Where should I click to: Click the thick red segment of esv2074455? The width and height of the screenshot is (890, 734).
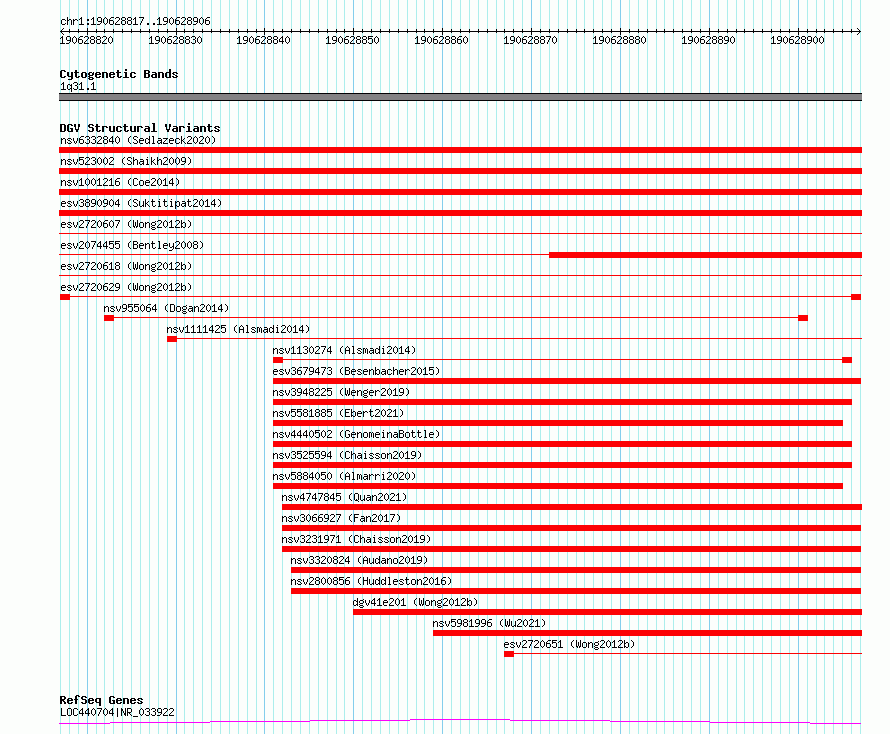pyautogui.click(x=706, y=255)
